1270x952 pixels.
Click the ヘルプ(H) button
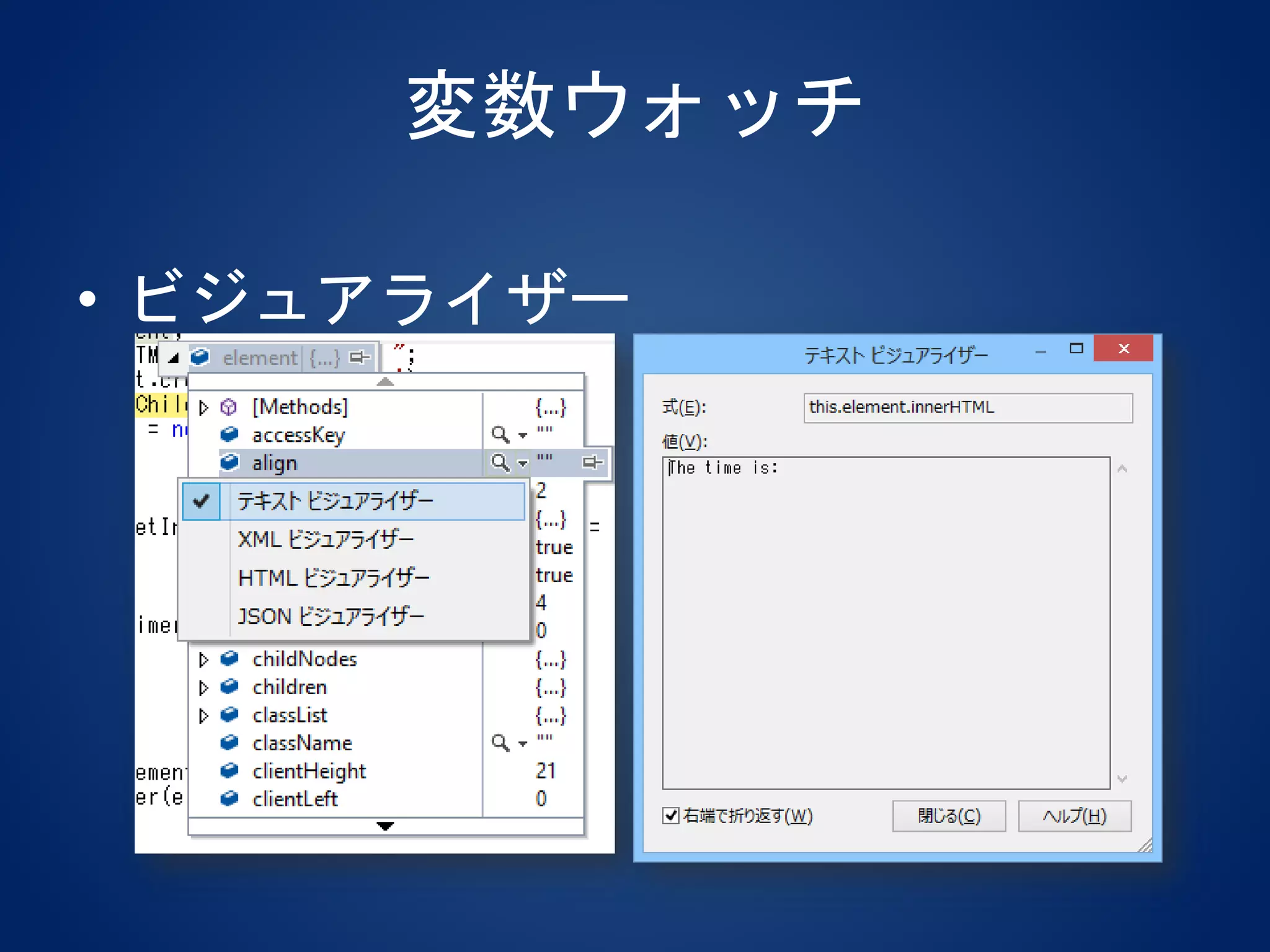[x=1075, y=816]
